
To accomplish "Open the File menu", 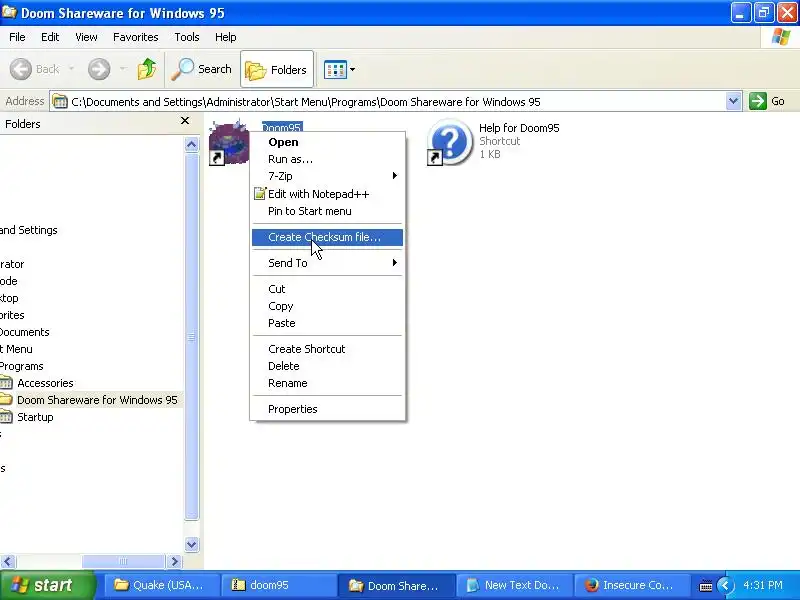I will (x=17, y=37).
